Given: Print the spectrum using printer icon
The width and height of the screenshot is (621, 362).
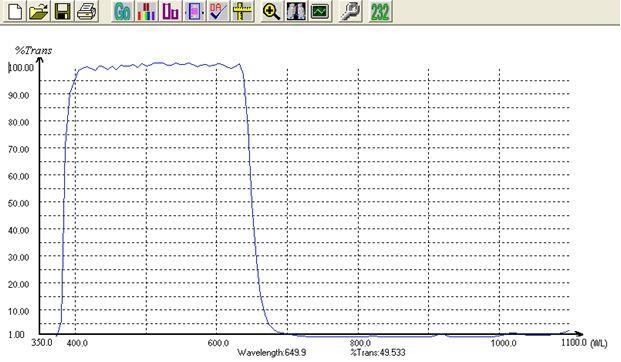Looking at the screenshot, I should coord(86,11).
